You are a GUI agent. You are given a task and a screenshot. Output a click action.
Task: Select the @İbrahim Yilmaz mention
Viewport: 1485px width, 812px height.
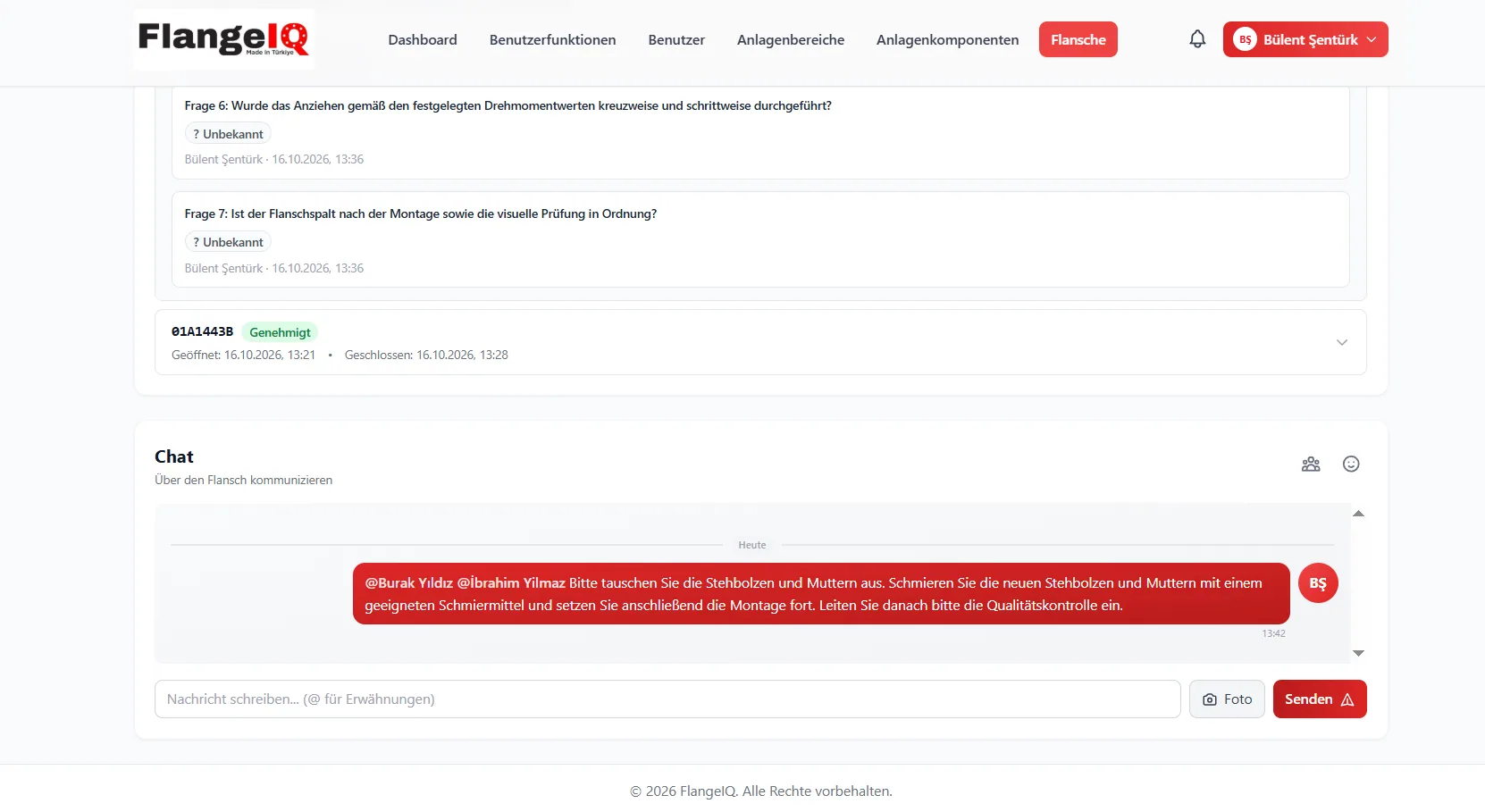pyautogui.click(x=511, y=582)
